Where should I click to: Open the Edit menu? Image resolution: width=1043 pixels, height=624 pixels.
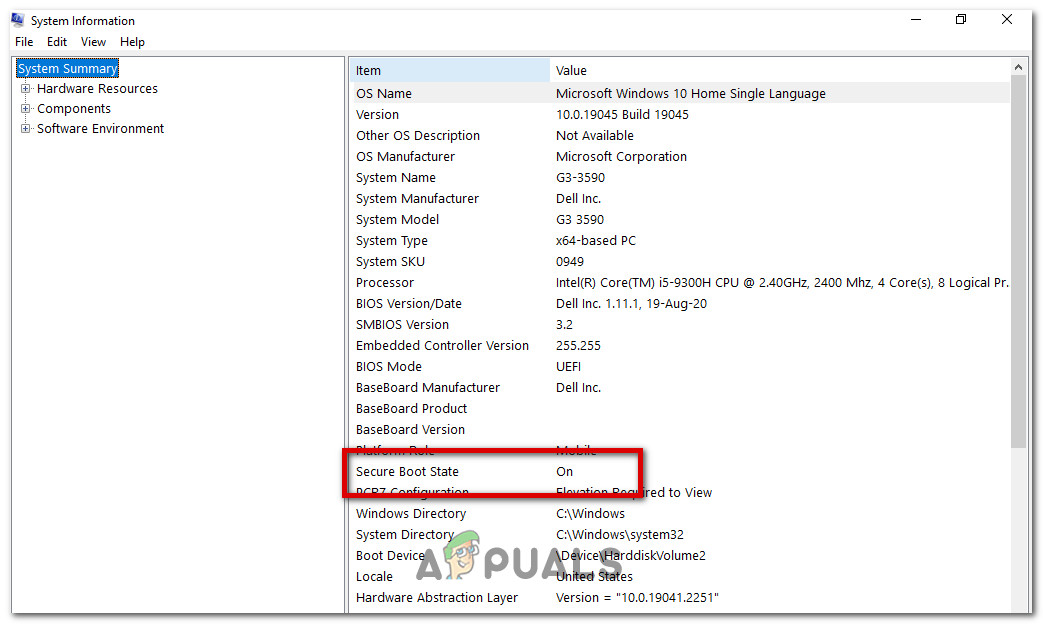57,42
